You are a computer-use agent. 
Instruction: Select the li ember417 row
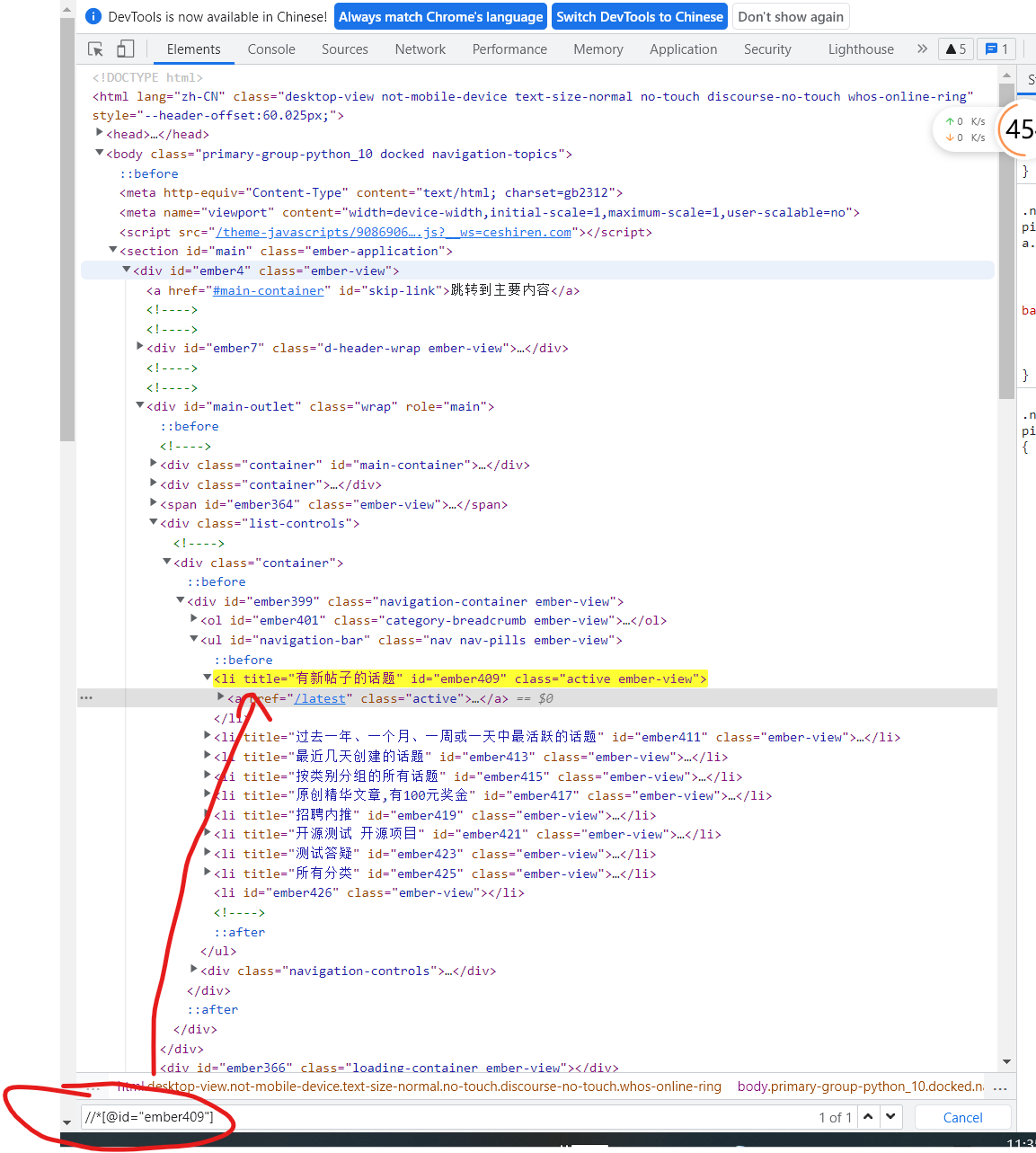point(492,795)
